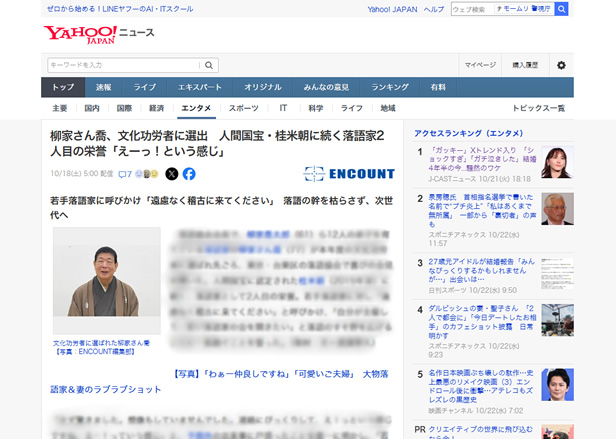Open 購入履歴 purchase history
Image resolution: width=616 pixels, height=439 pixels.
(525, 65)
